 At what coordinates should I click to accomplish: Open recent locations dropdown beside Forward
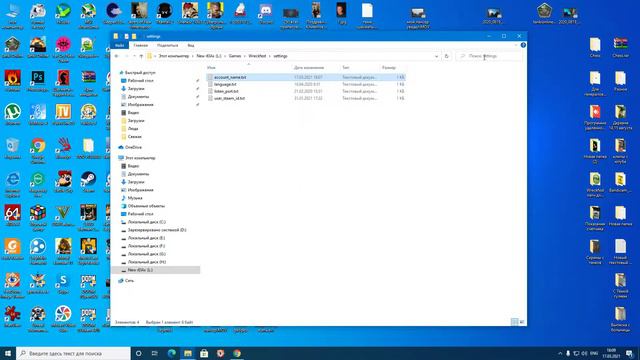(x=134, y=56)
